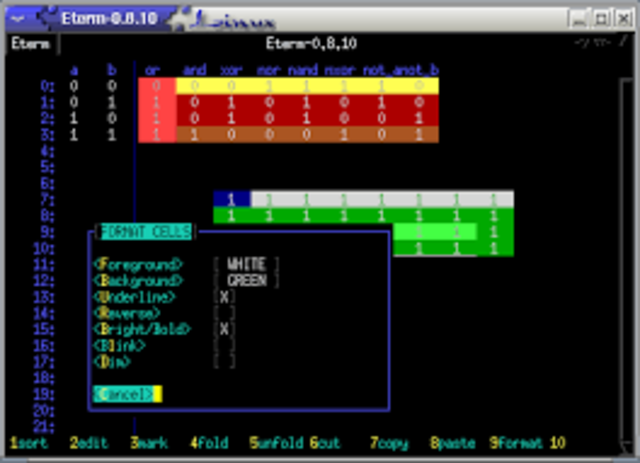
Task: Click row label '21:'
Action: coord(44,427)
